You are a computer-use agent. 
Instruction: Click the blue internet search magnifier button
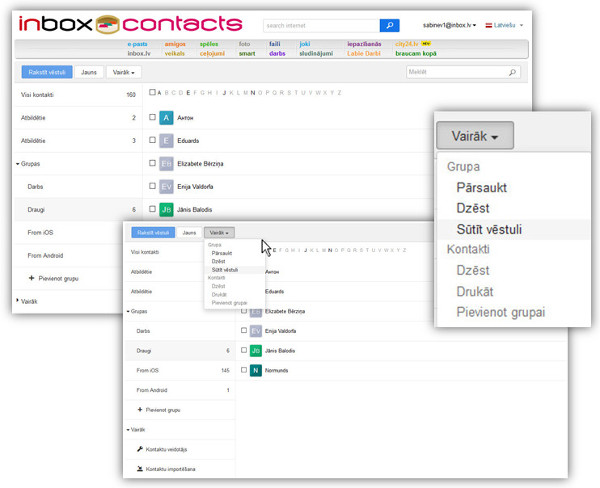coord(389,25)
